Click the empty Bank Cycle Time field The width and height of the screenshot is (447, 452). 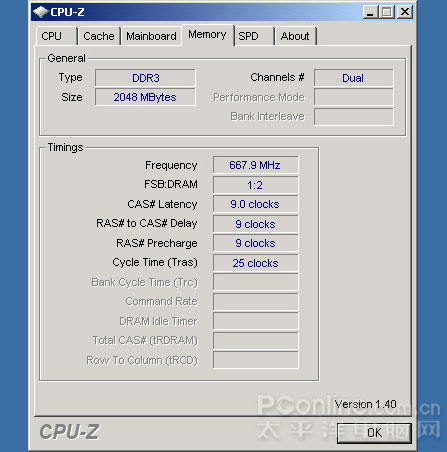(x=256, y=282)
